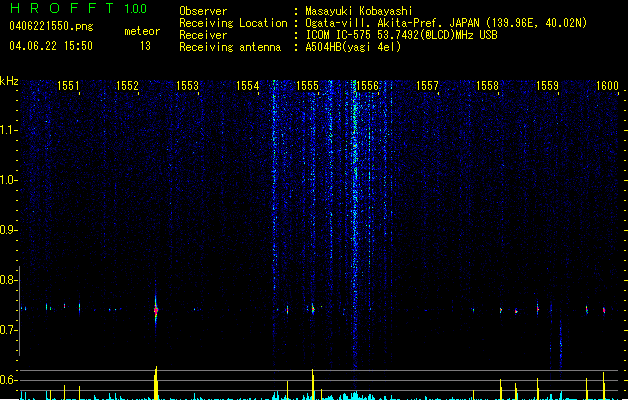Click the Receiver label
629x400 pixels.
203,35
